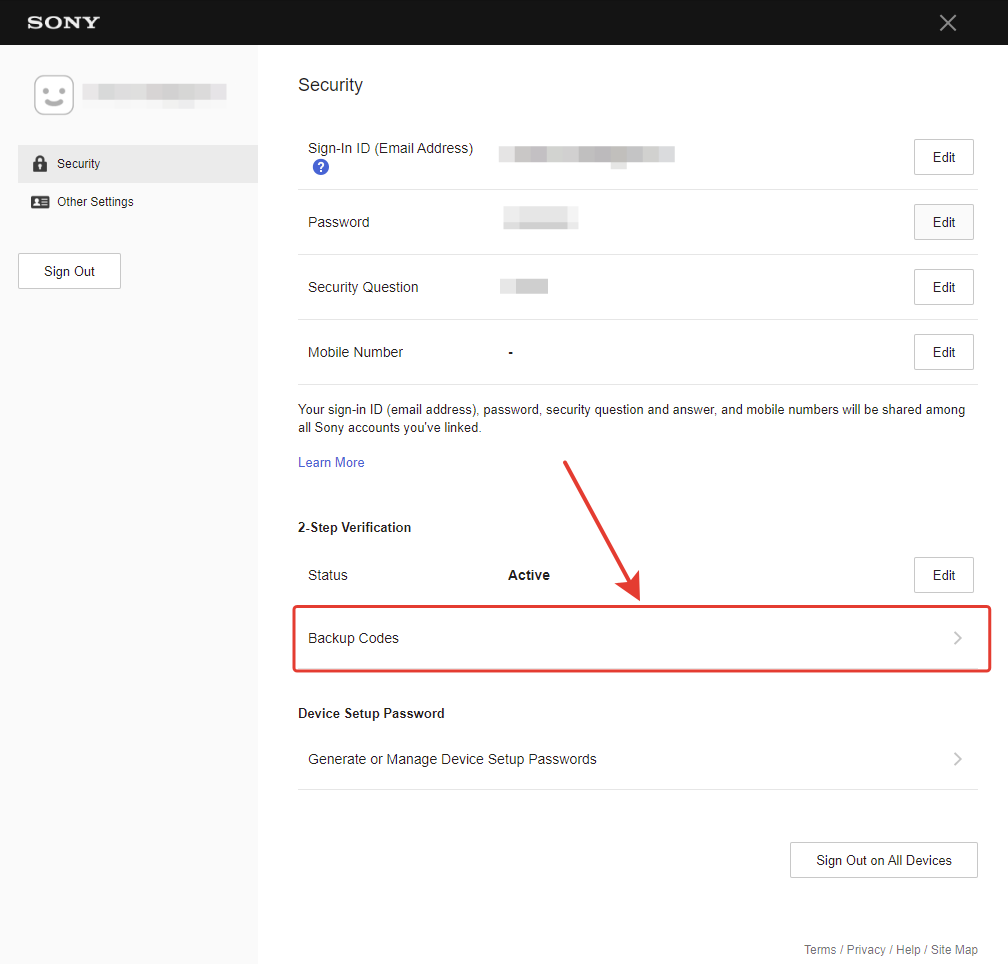Click the Sony logo in header
1008x964 pixels.
point(63,22)
